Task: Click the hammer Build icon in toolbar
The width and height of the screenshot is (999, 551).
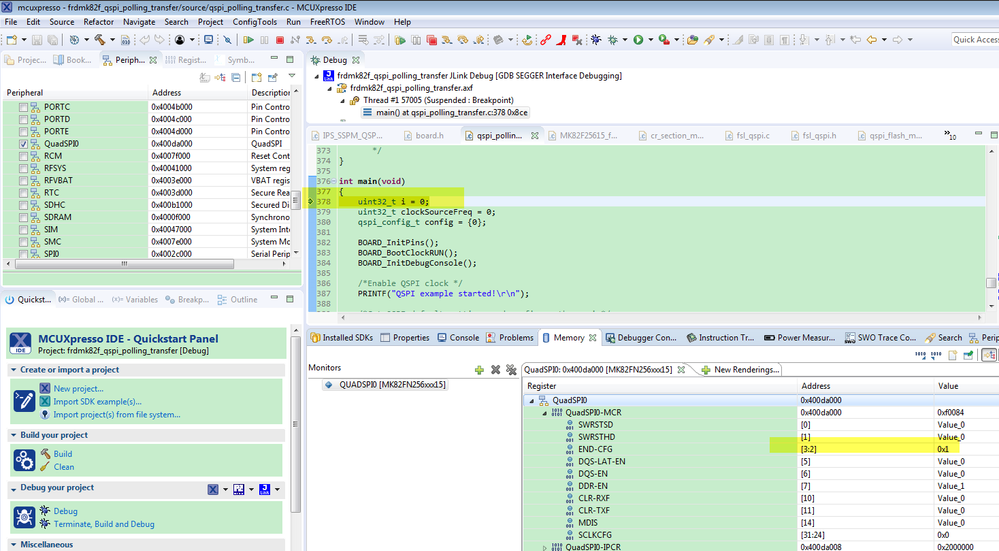Action: coord(99,40)
